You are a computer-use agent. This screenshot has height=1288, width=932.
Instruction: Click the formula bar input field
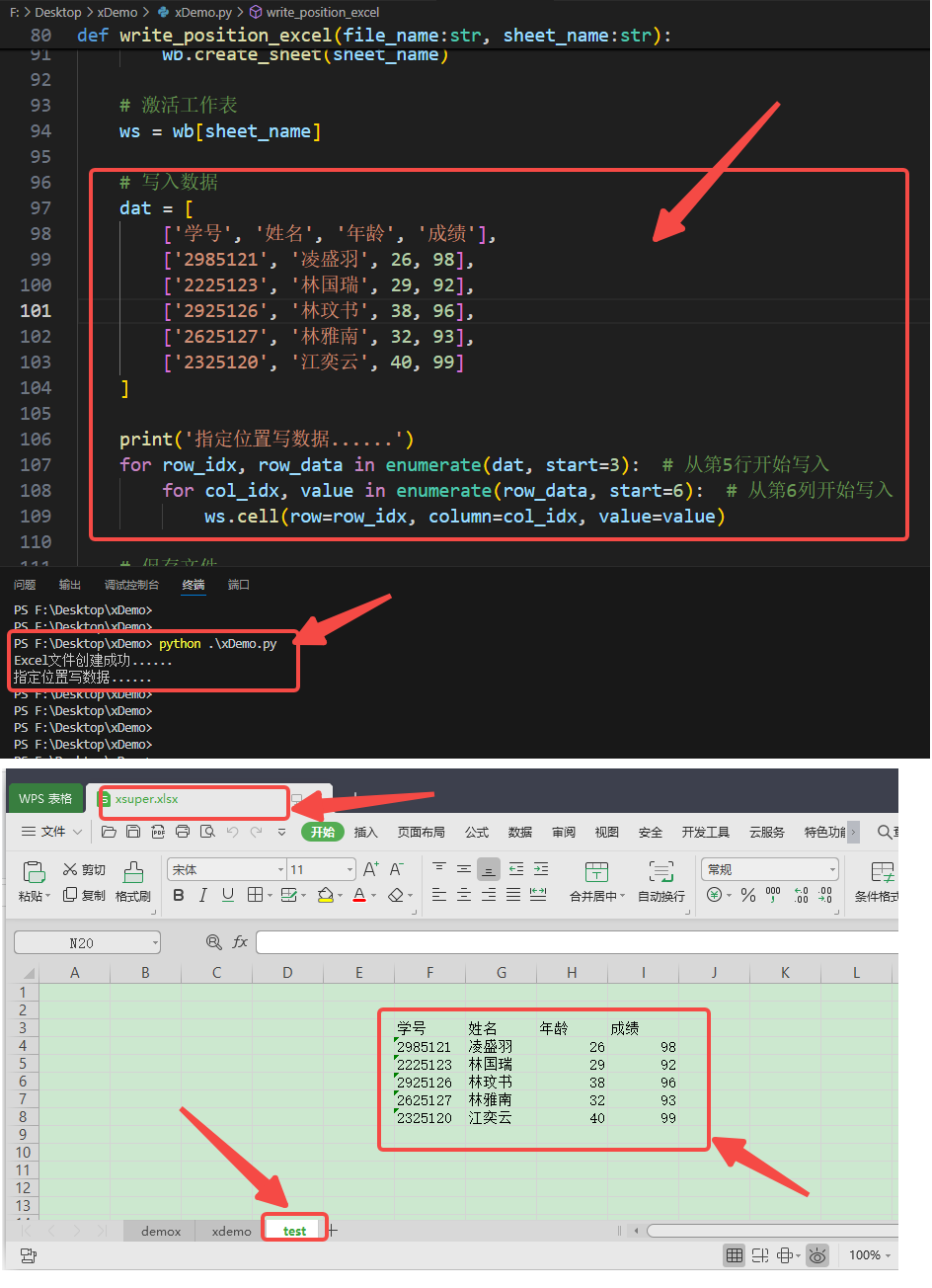[578, 942]
